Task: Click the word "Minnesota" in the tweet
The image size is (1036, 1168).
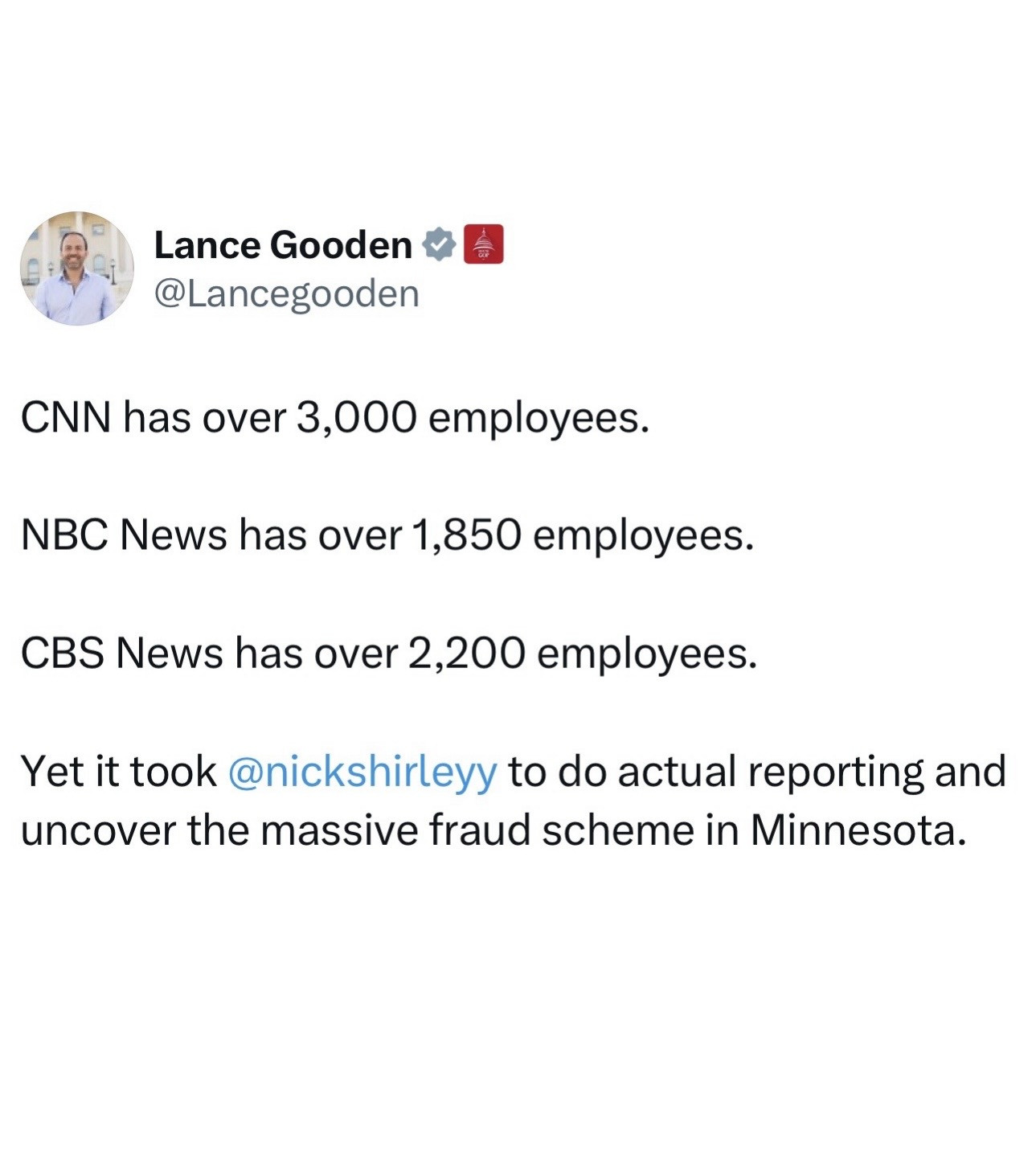Action: click(x=857, y=830)
